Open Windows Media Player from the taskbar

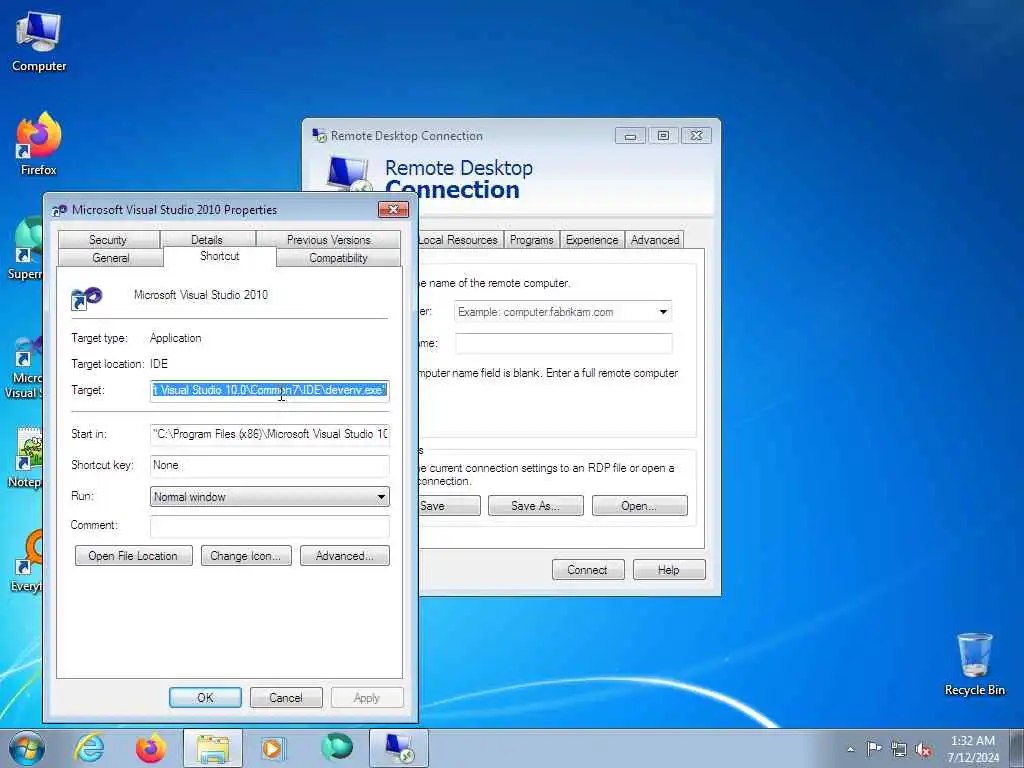(x=272, y=748)
